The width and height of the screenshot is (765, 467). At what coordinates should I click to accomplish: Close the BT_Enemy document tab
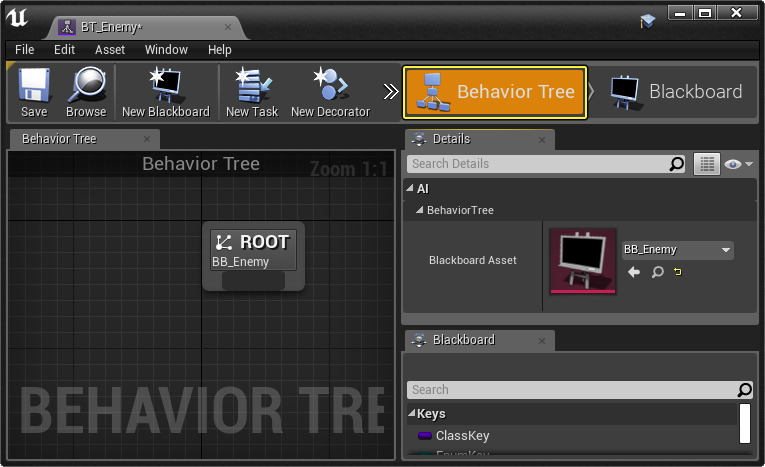228,27
